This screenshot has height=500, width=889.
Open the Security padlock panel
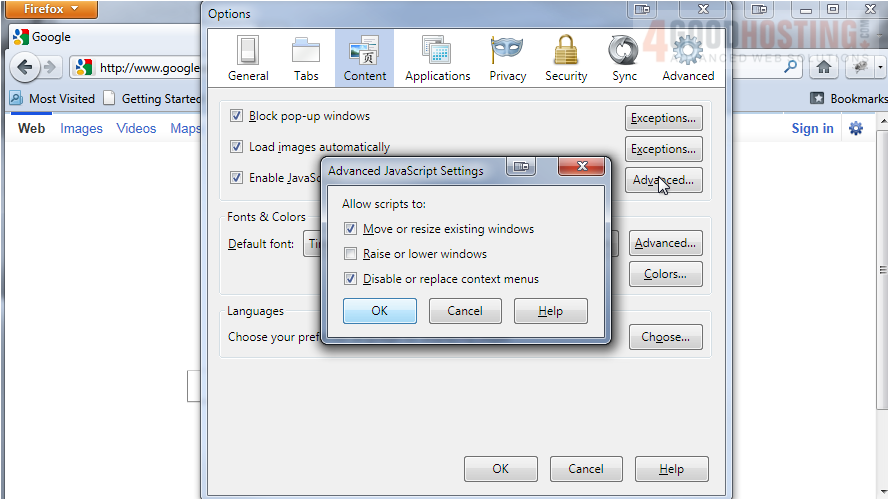pyautogui.click(x=566, y=58)
